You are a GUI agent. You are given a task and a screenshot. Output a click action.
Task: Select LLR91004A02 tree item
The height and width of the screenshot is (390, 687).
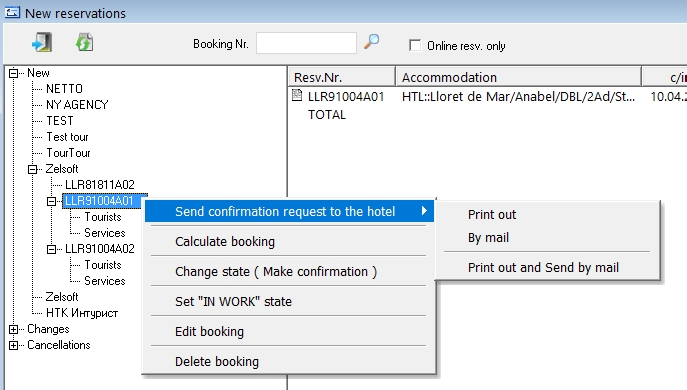[x=100, y=249]
